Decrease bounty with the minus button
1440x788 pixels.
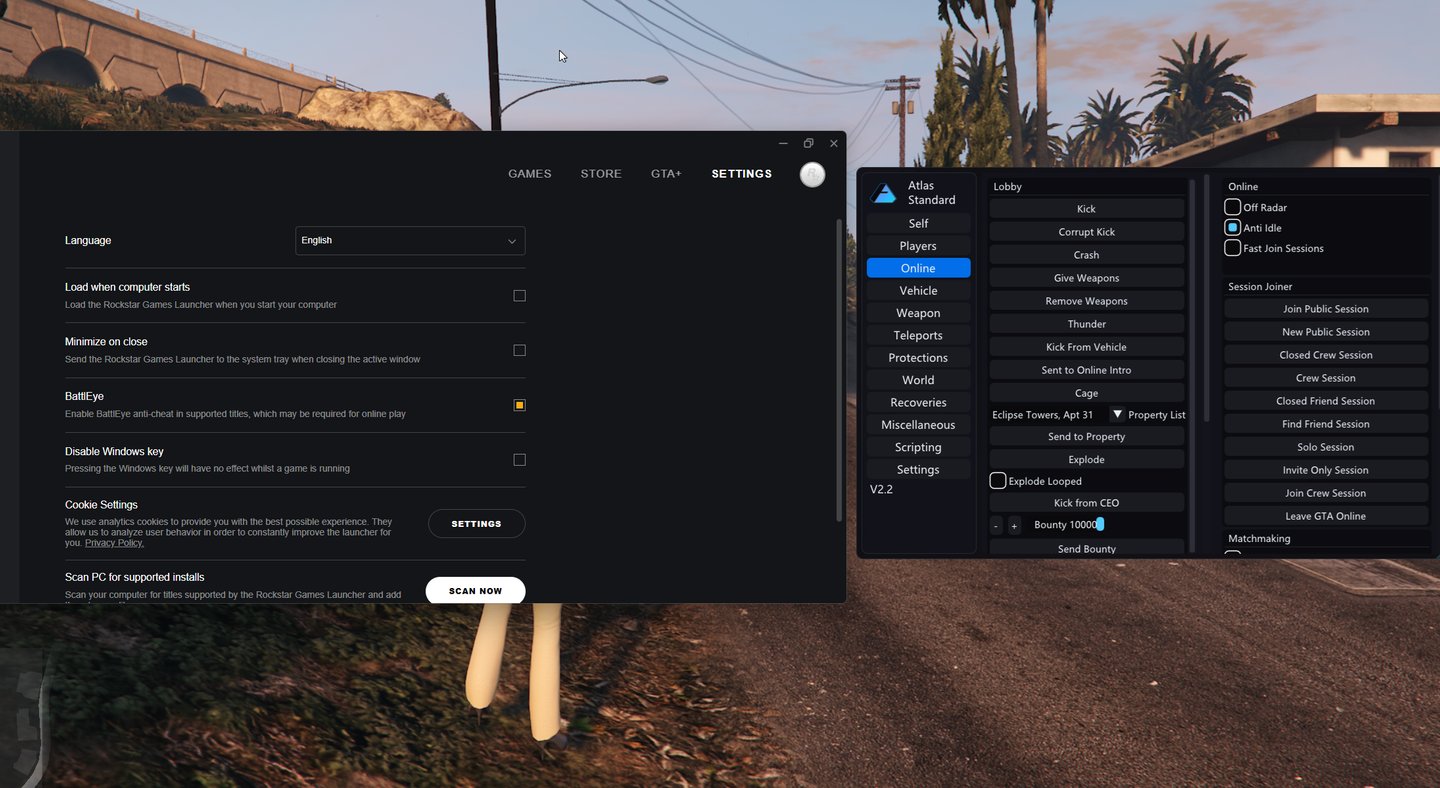[996, 526]
